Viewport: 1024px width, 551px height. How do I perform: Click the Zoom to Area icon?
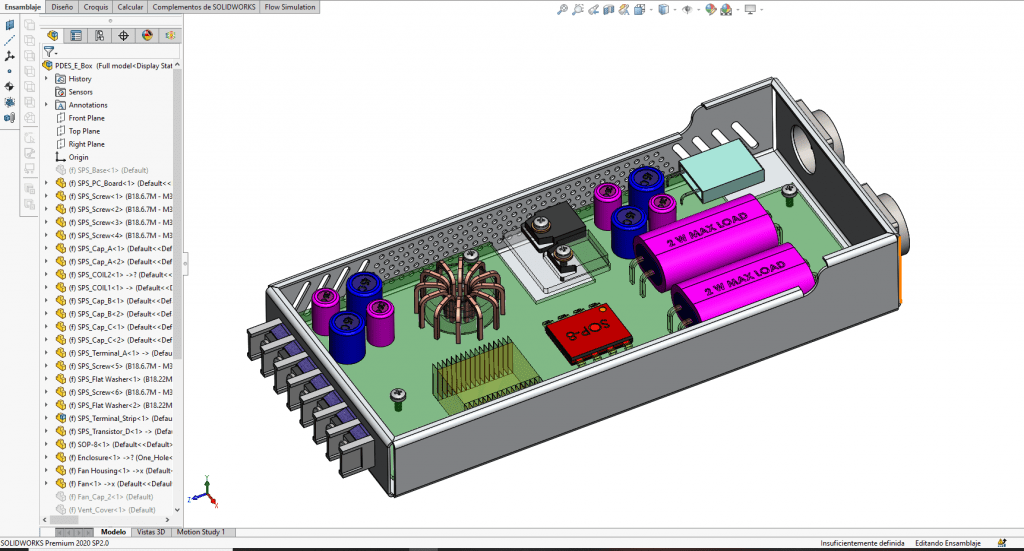click(x=577, y=10)
